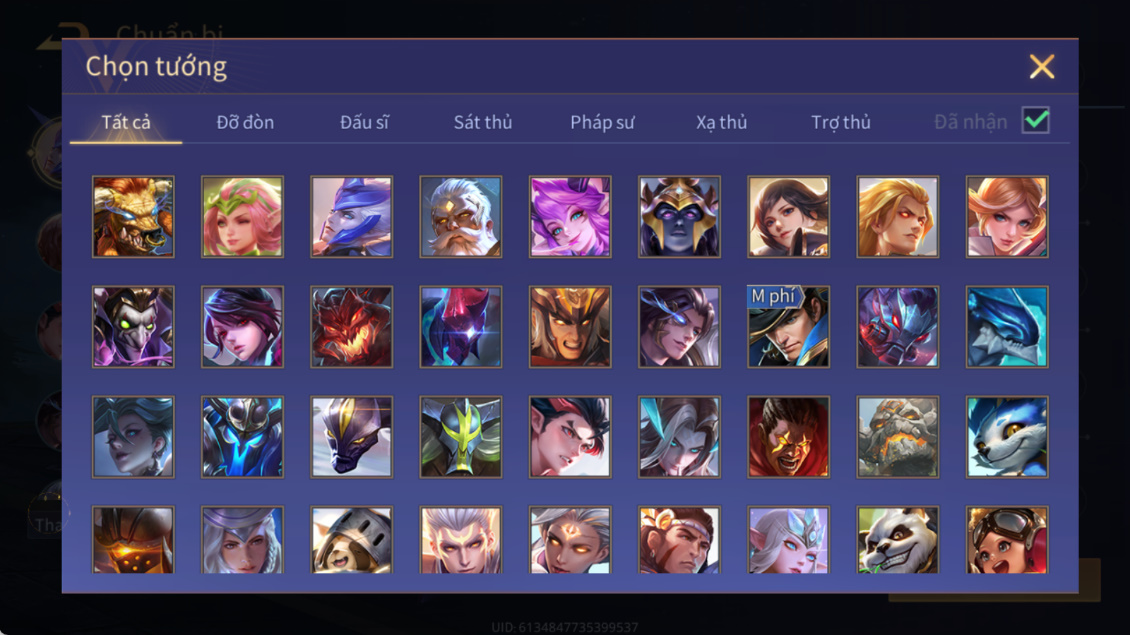Switch to the Đỡ đòn tab
1130x635 pixels.
tap(245, 123)
